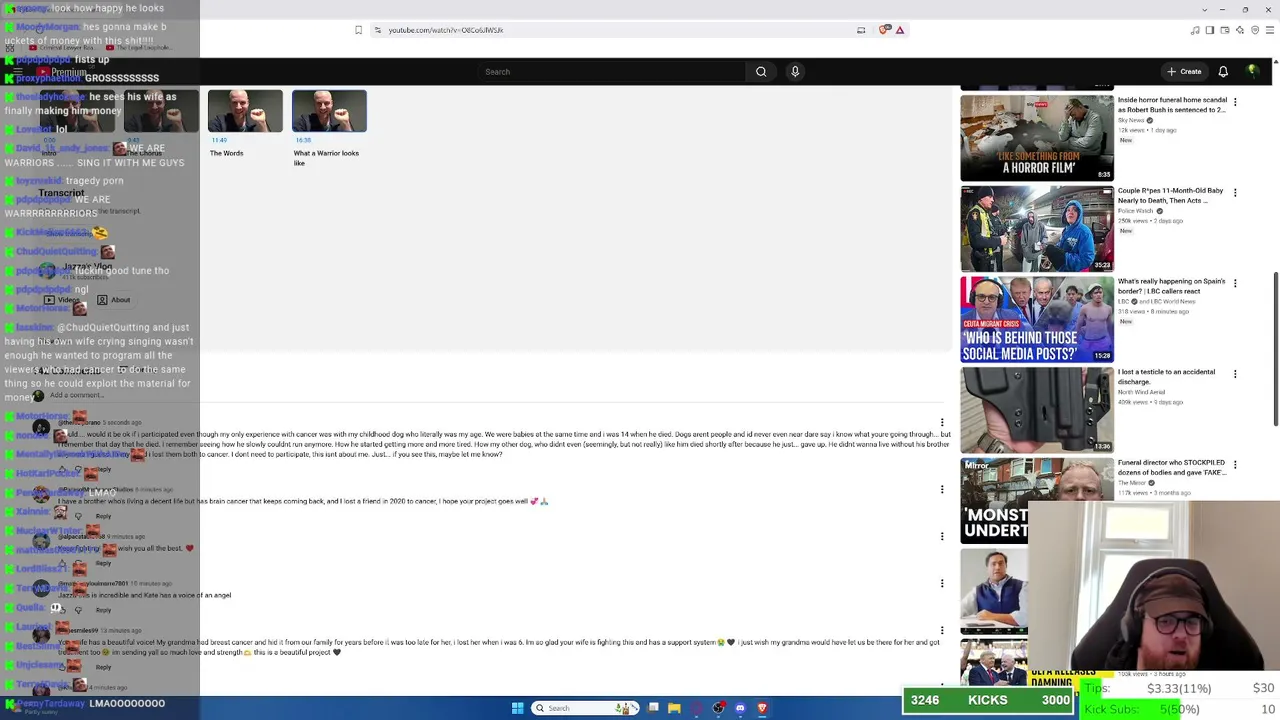
Task: Toggle the browser sidebar panel icon
Action: [1210, 30]
